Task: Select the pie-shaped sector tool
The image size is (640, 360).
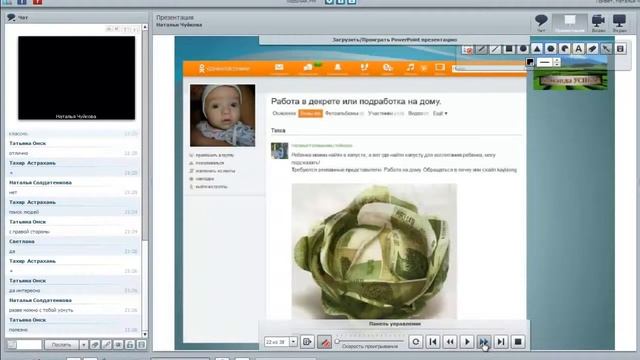Action: click(564, 49)
